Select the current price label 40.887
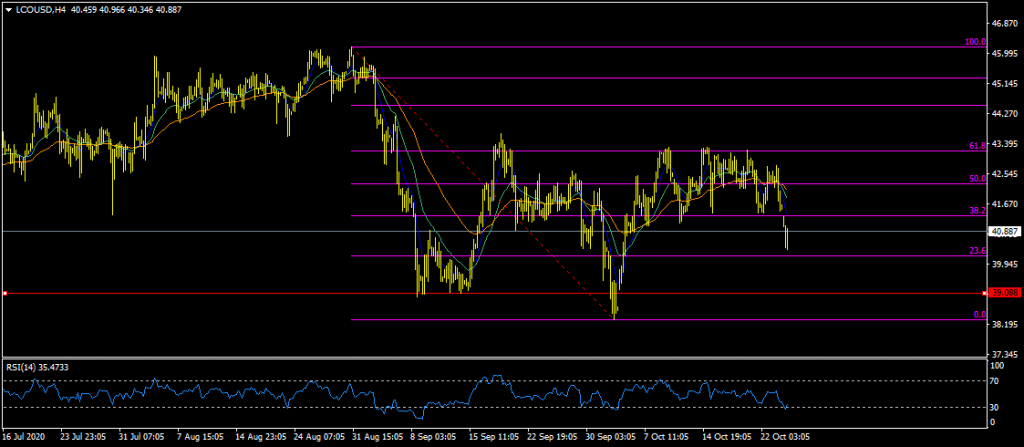 tap(1003, 231)
